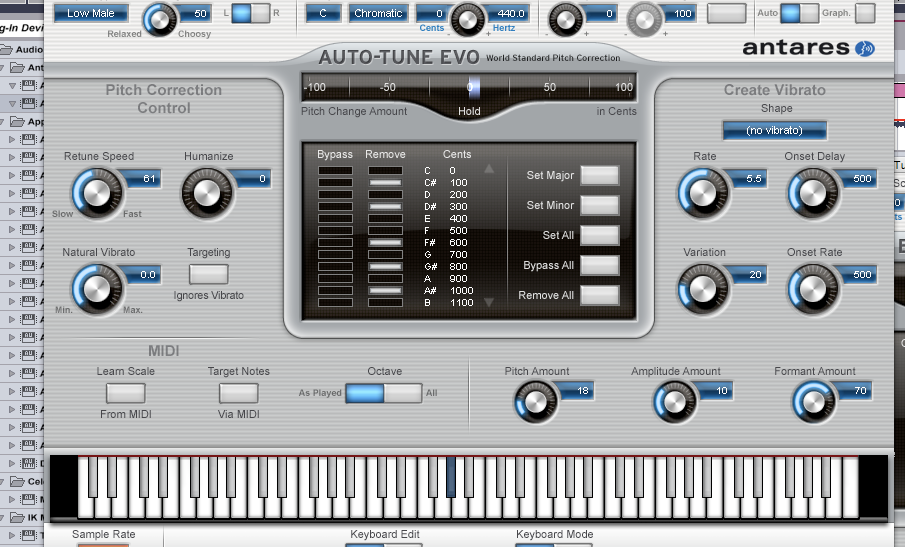Click the Remove All button
The width and height of the screenshot is (905, 547).
[x=600, y=295]
